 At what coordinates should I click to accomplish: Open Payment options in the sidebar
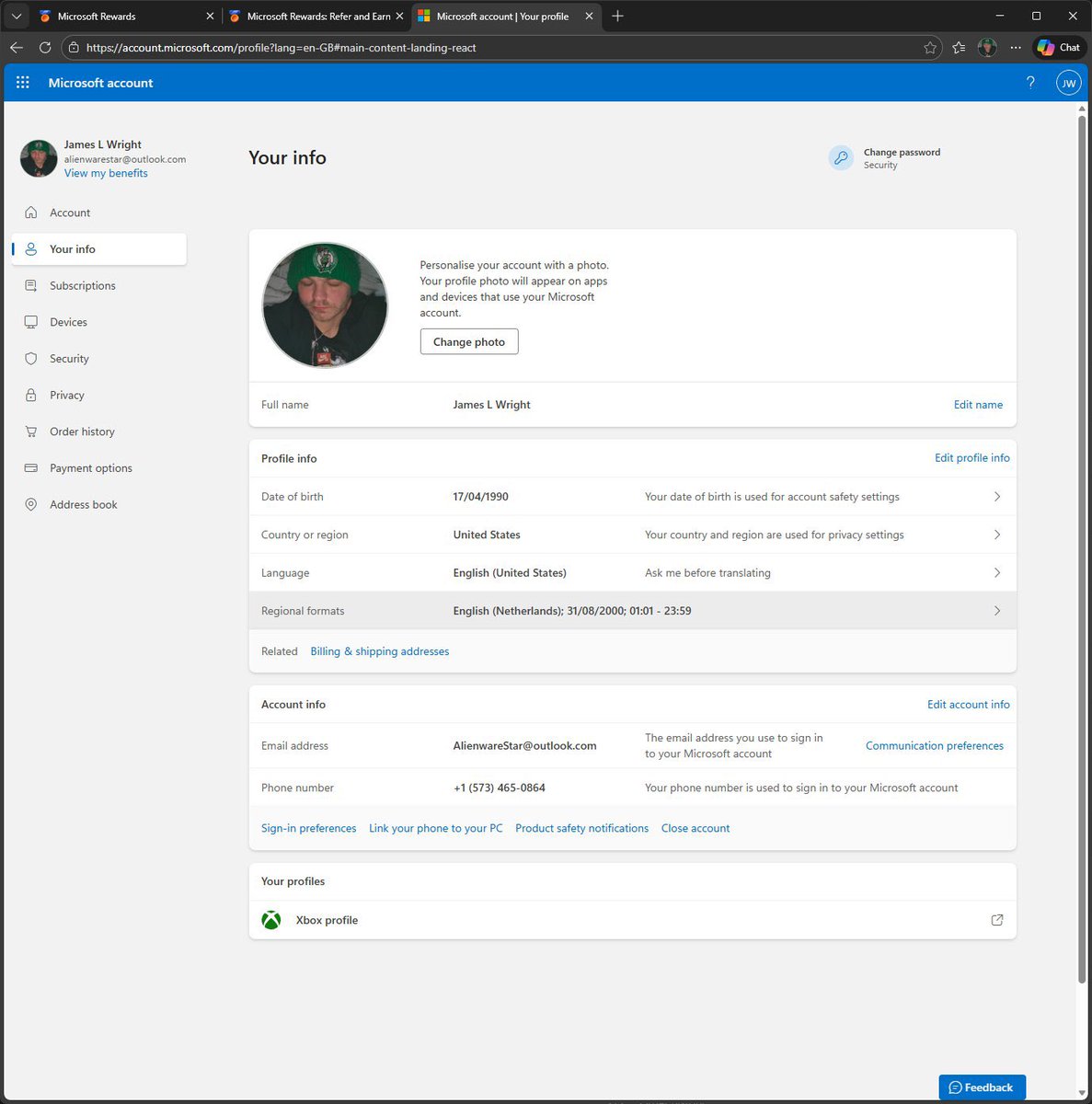click(x=99, y=468)
